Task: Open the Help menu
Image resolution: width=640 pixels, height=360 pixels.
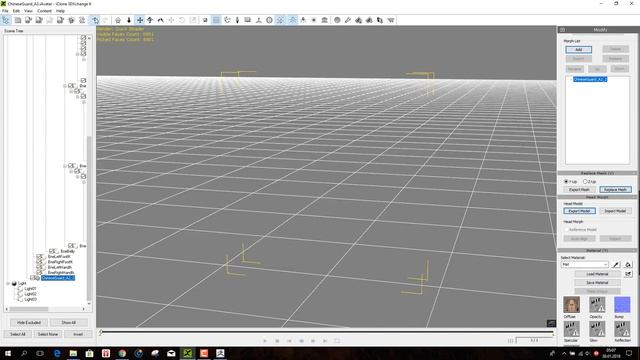Action: (x=60, y=11)
